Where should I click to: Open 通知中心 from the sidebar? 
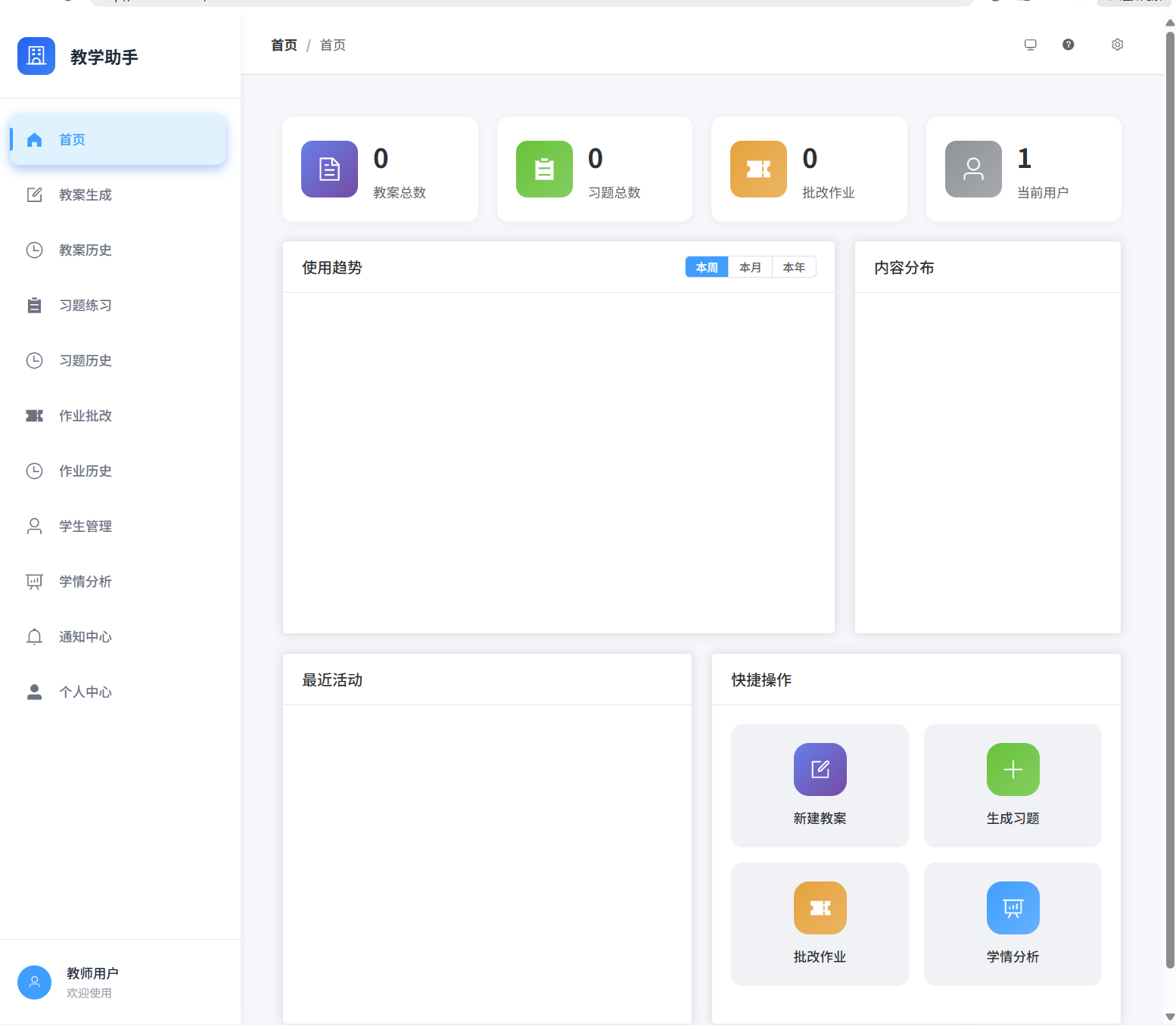tap(85, 637)
